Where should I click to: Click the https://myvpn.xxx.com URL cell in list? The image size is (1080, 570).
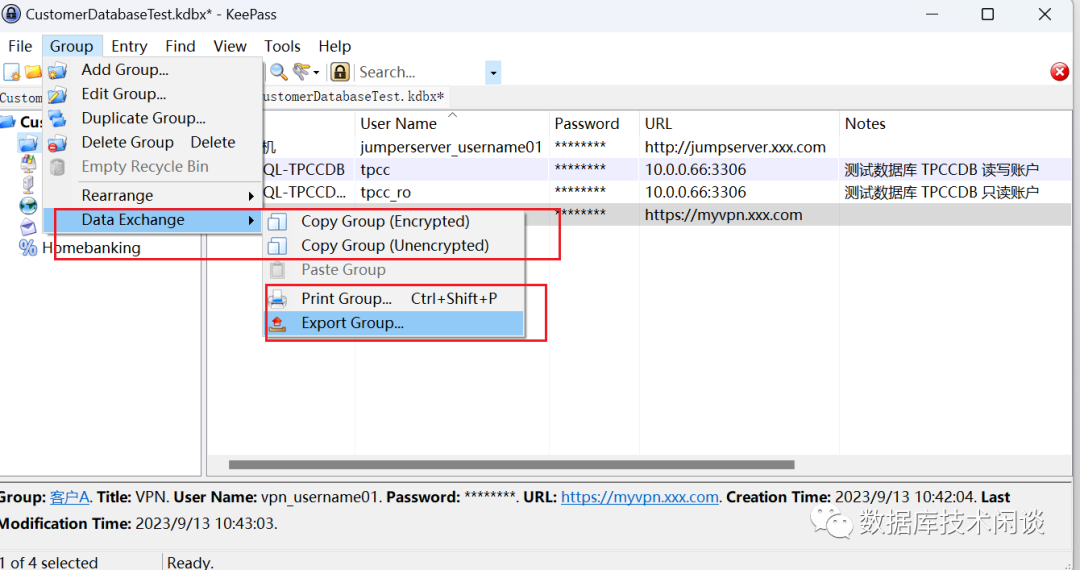[x=723, y=215]
